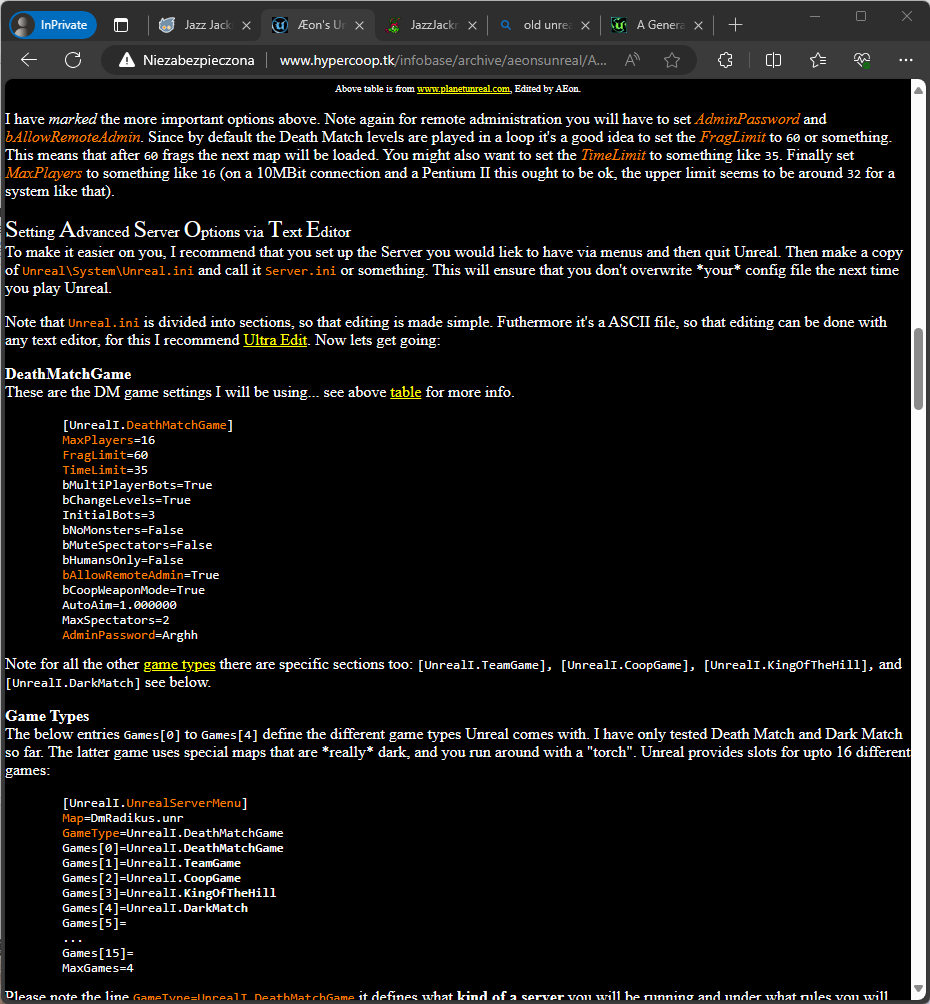Screen dimensions: 930x1004
Task: Open the Extensions menu
Action: (725, 60)
